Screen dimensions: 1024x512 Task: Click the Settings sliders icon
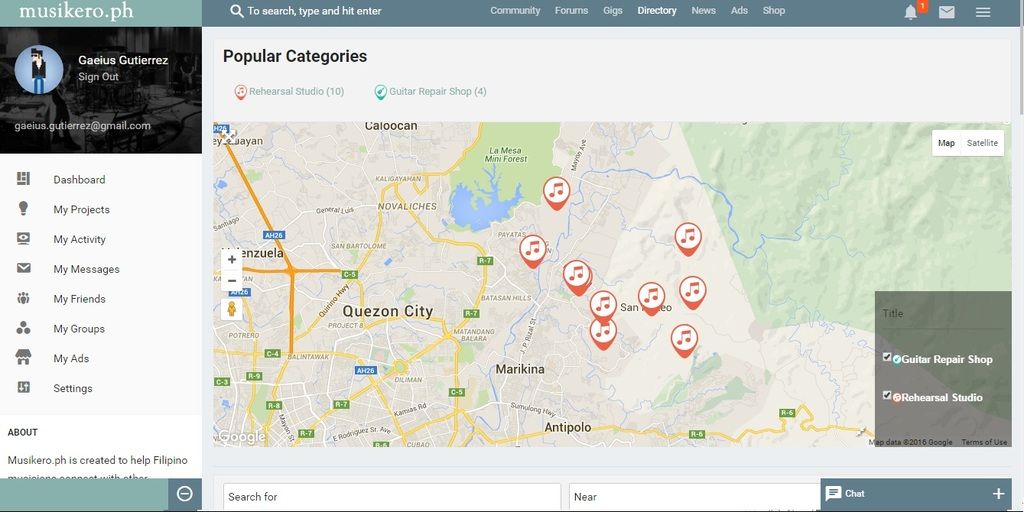click(x=24, y=387)
